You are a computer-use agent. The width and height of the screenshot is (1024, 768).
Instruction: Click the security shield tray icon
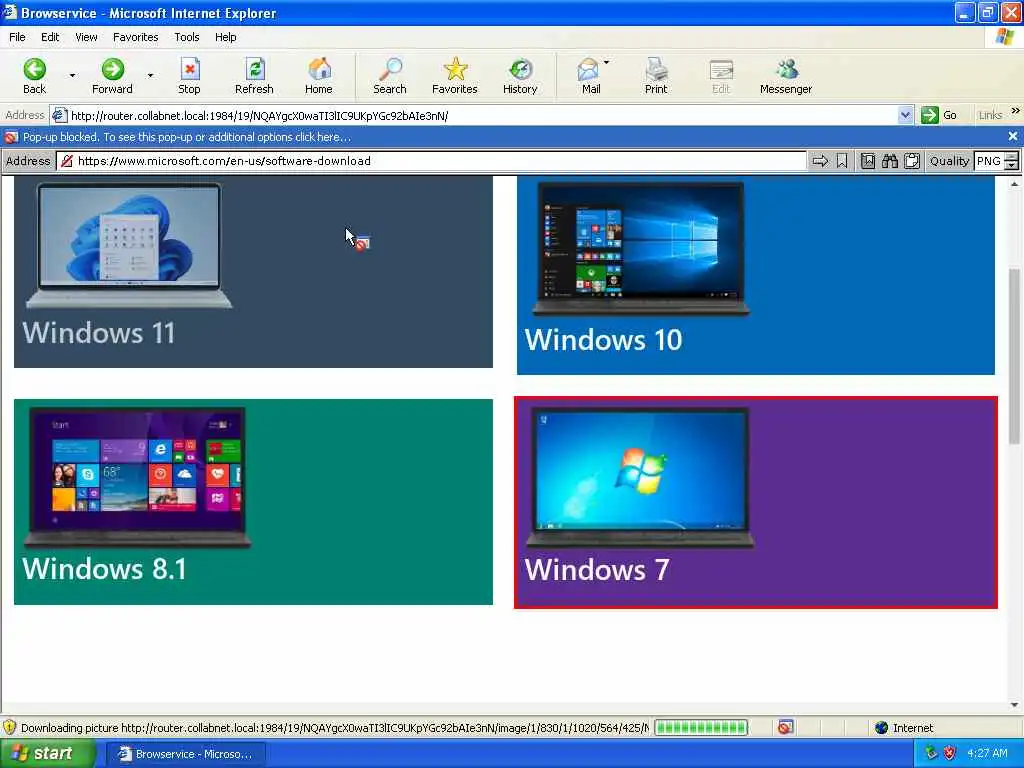pyautogui.click(x=950, y=753)
